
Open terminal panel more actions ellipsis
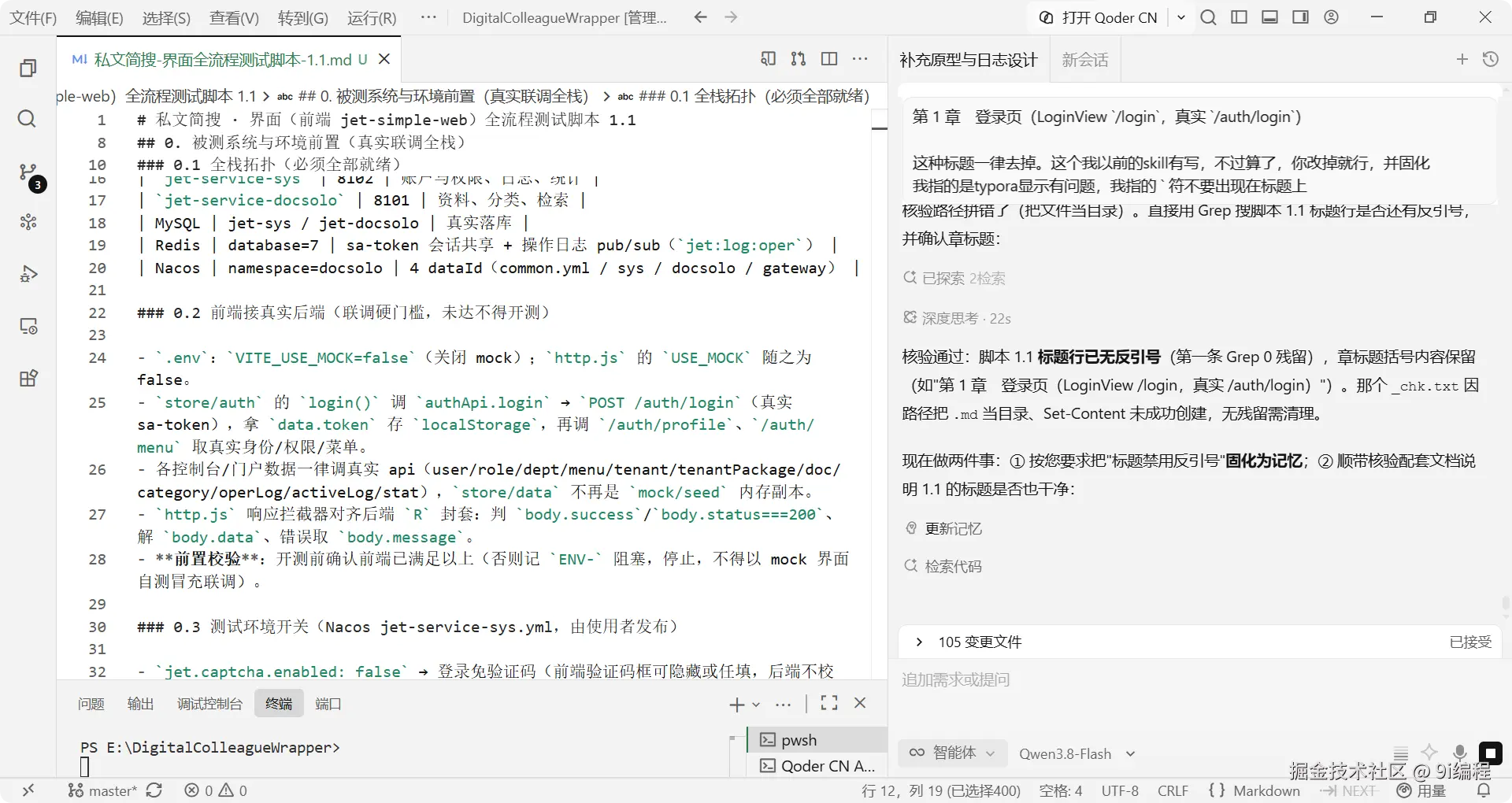(783, 703)
